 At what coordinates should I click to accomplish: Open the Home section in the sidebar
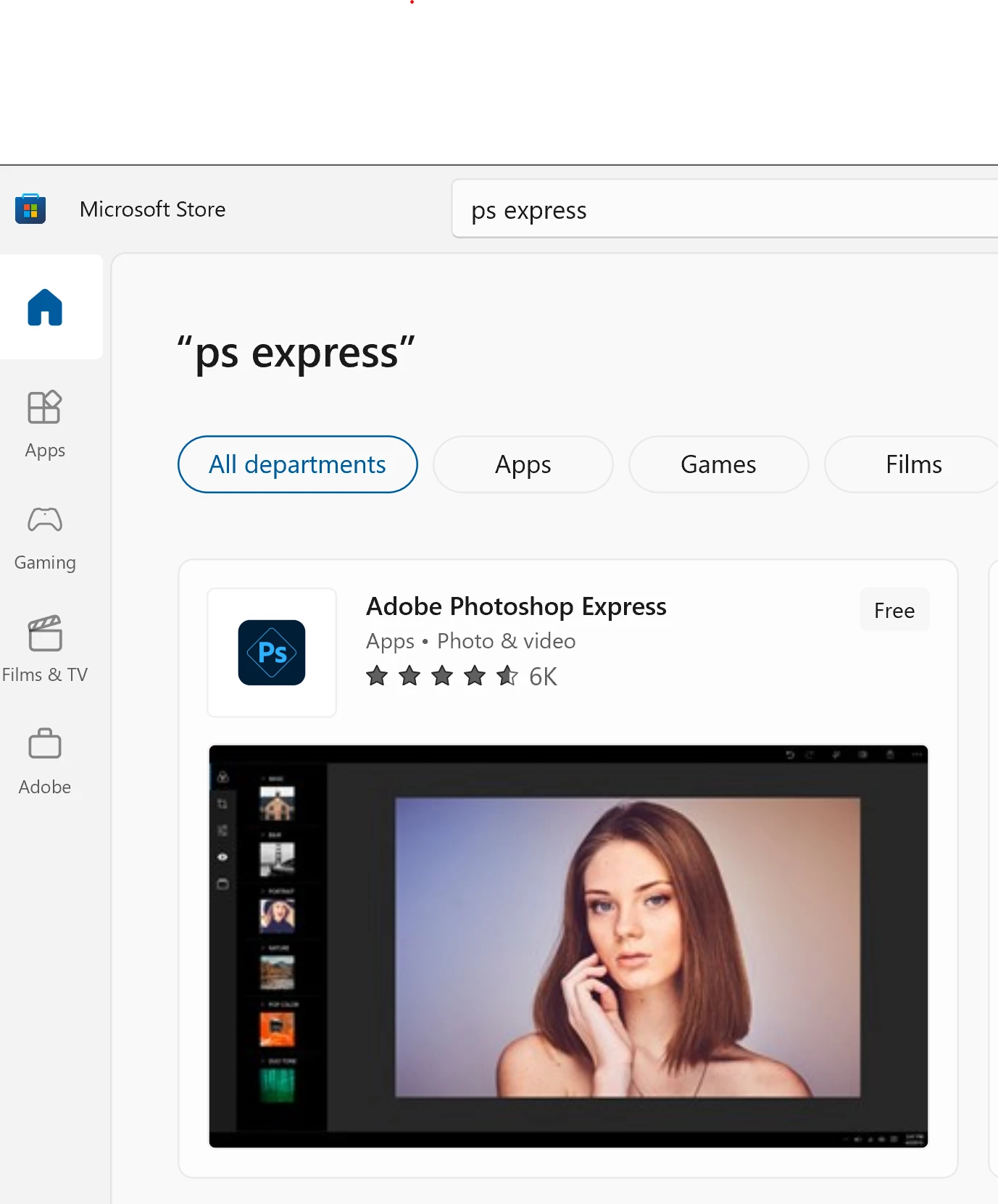pos(45,307)
